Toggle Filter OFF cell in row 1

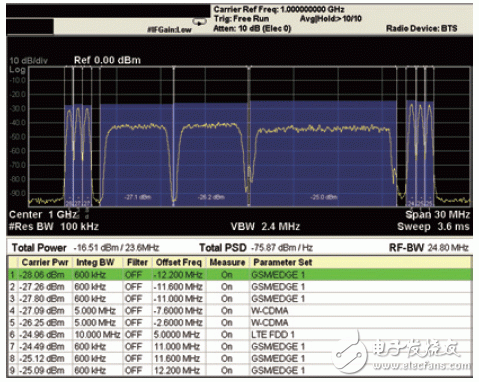[x=133, y=275]
